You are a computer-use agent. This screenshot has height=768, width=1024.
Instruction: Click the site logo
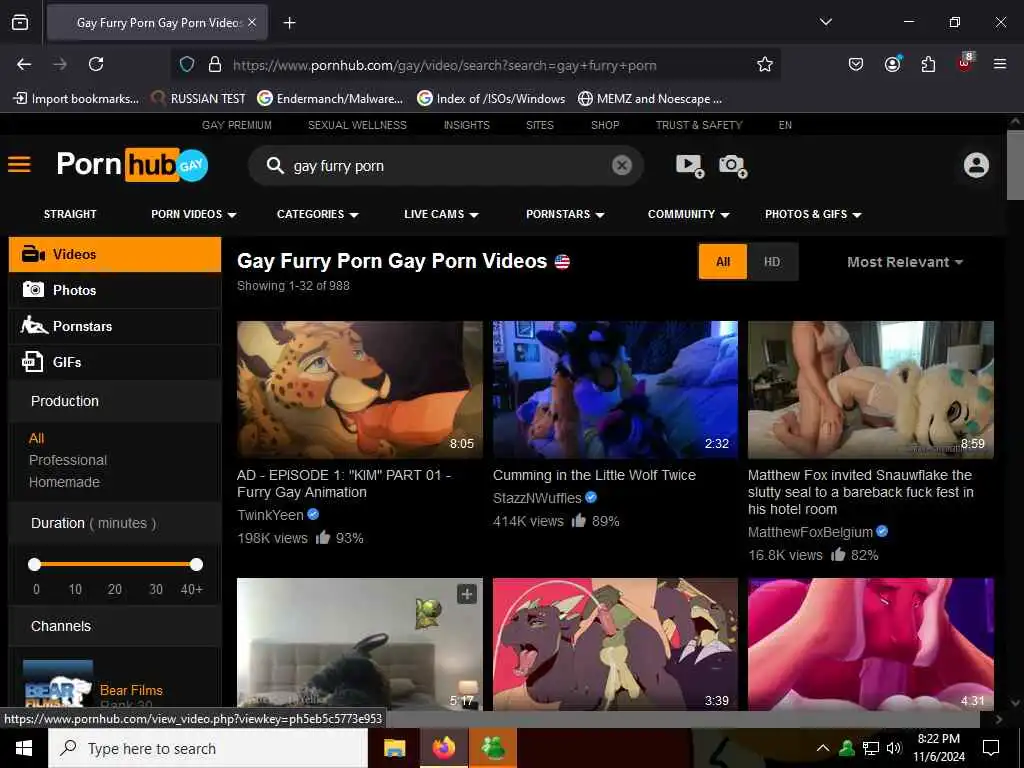pos(132,164)
